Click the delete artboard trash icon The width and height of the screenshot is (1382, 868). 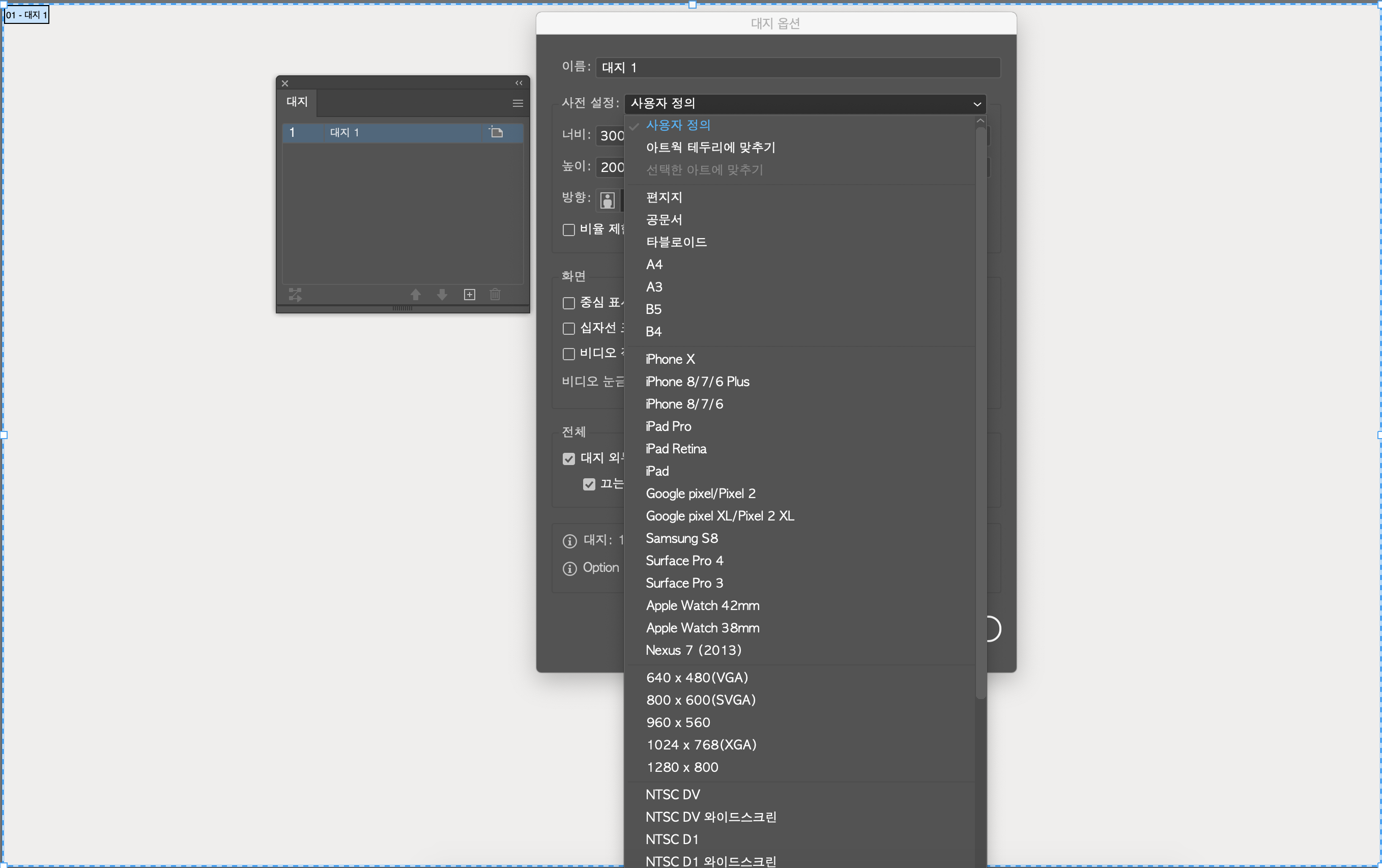(x=495, y=294)
